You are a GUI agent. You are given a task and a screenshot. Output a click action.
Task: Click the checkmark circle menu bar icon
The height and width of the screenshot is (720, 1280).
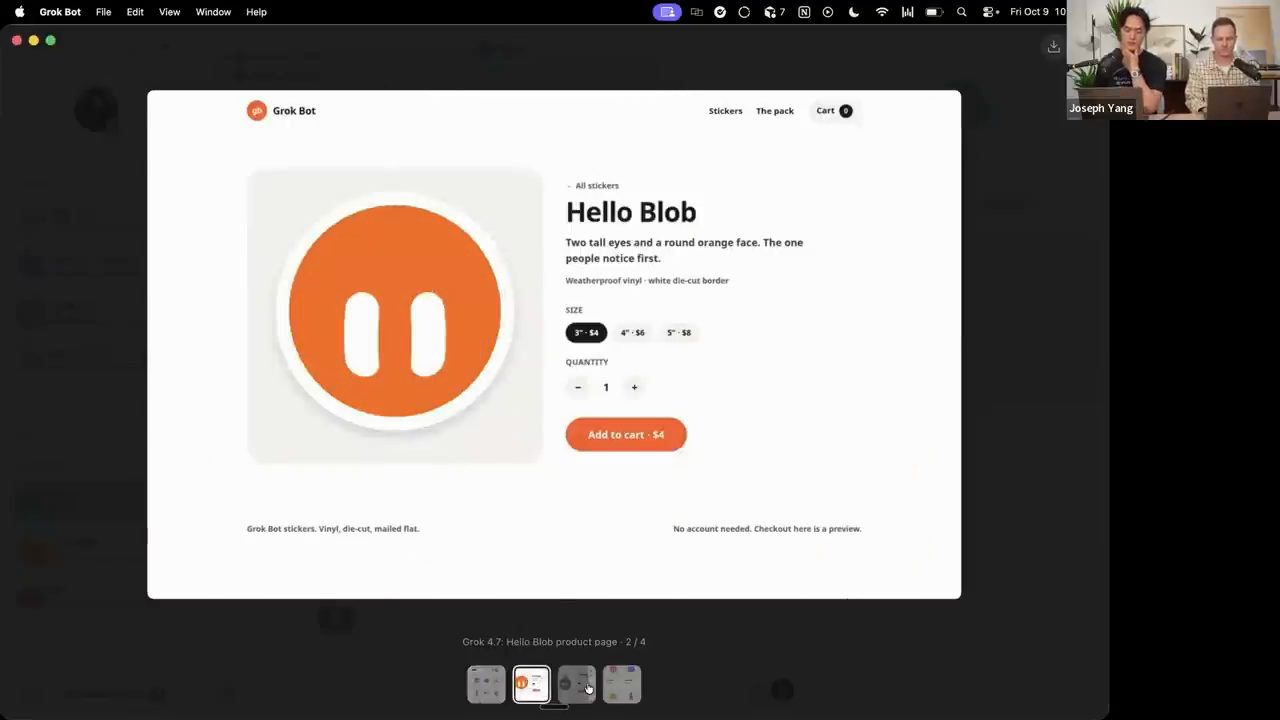coord(720,12)
